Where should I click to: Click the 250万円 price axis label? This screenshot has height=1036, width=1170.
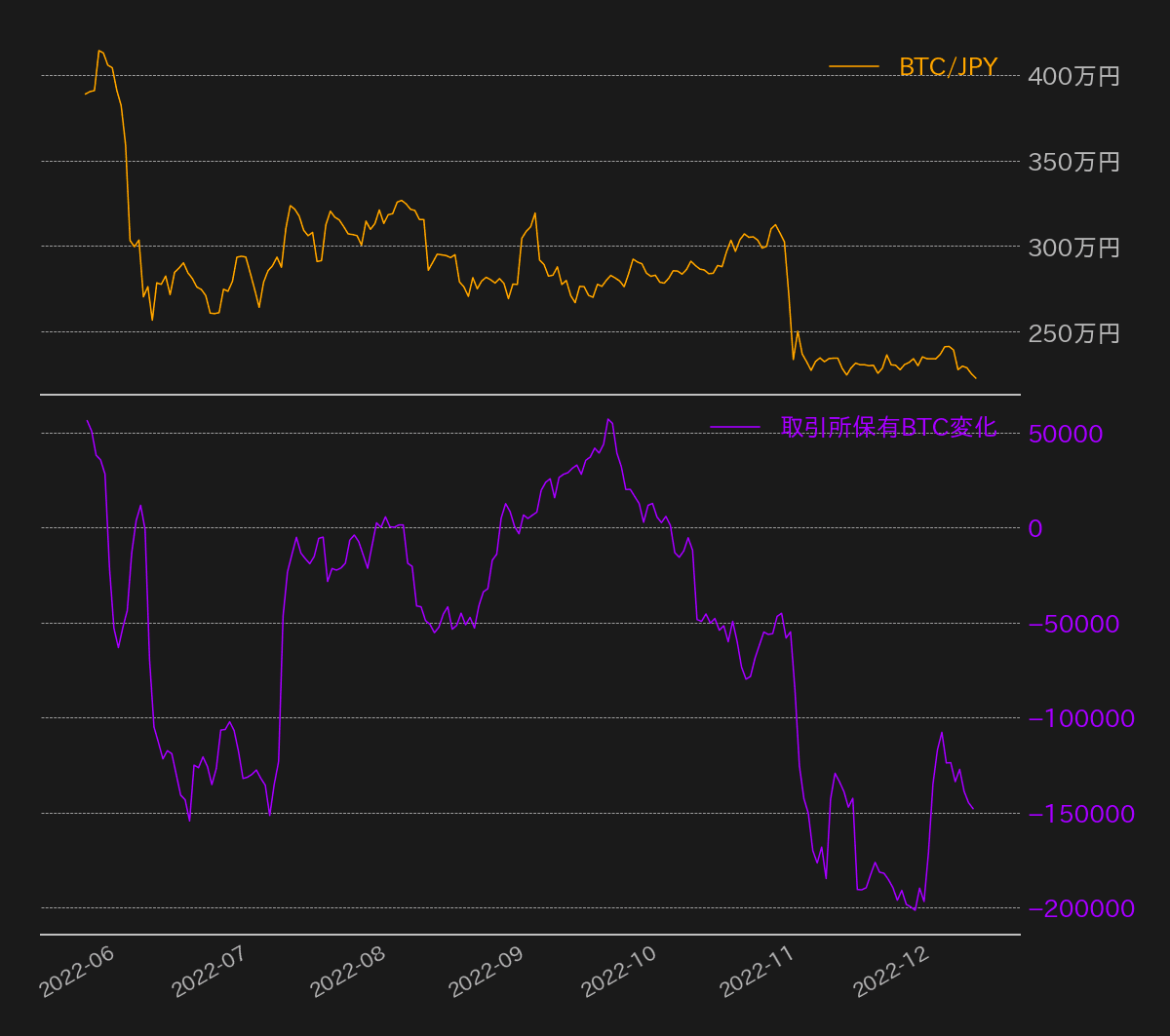[1073, 333]
